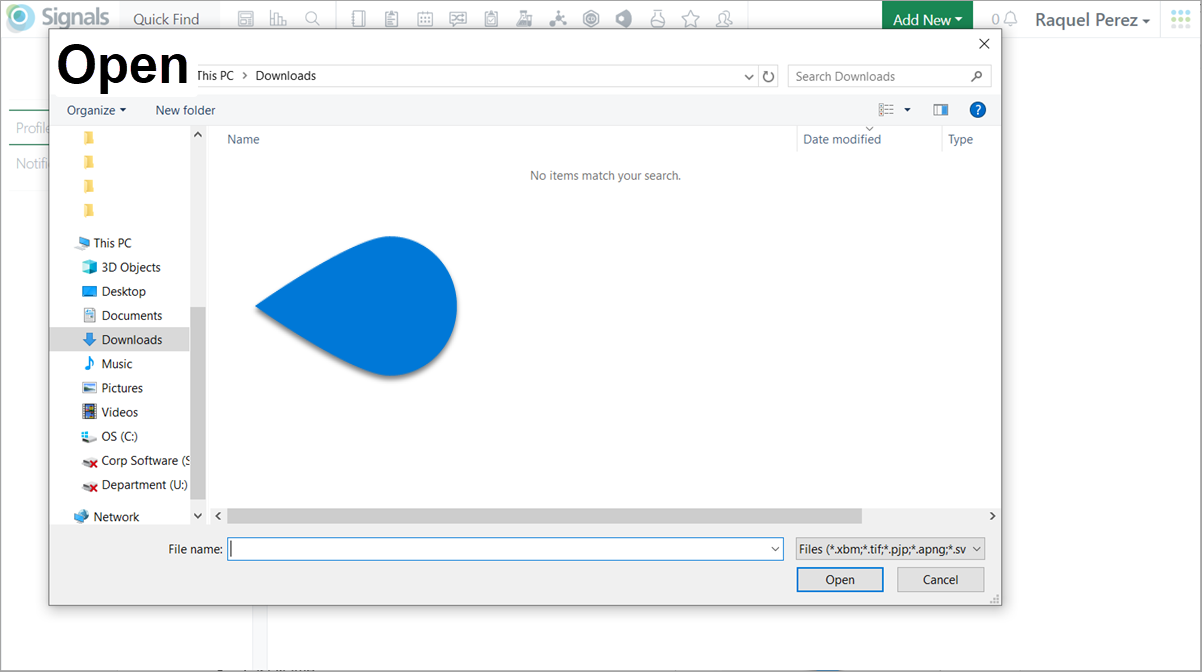Open the single round flask icon in Signals toolbar
The height and width of the screenshot is (672, 1202).
click(x=657, y=19)
